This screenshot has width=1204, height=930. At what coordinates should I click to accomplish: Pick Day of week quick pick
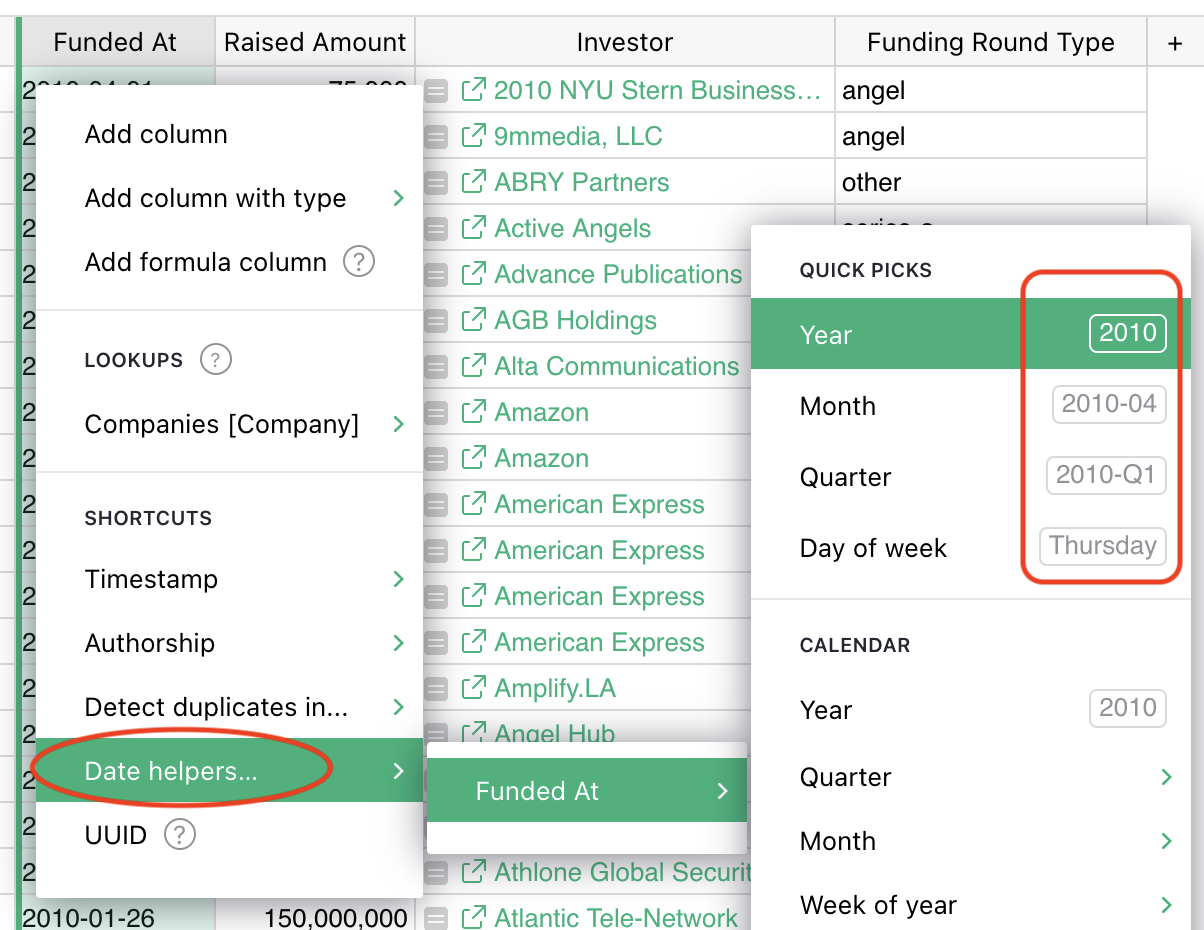pos(873,548)
